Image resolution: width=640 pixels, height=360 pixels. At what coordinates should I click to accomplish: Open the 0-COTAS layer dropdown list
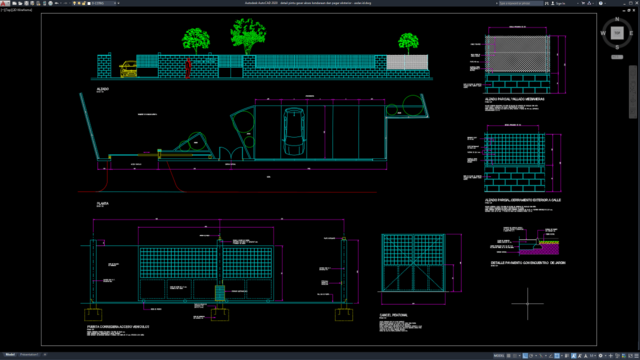(103, 3)
